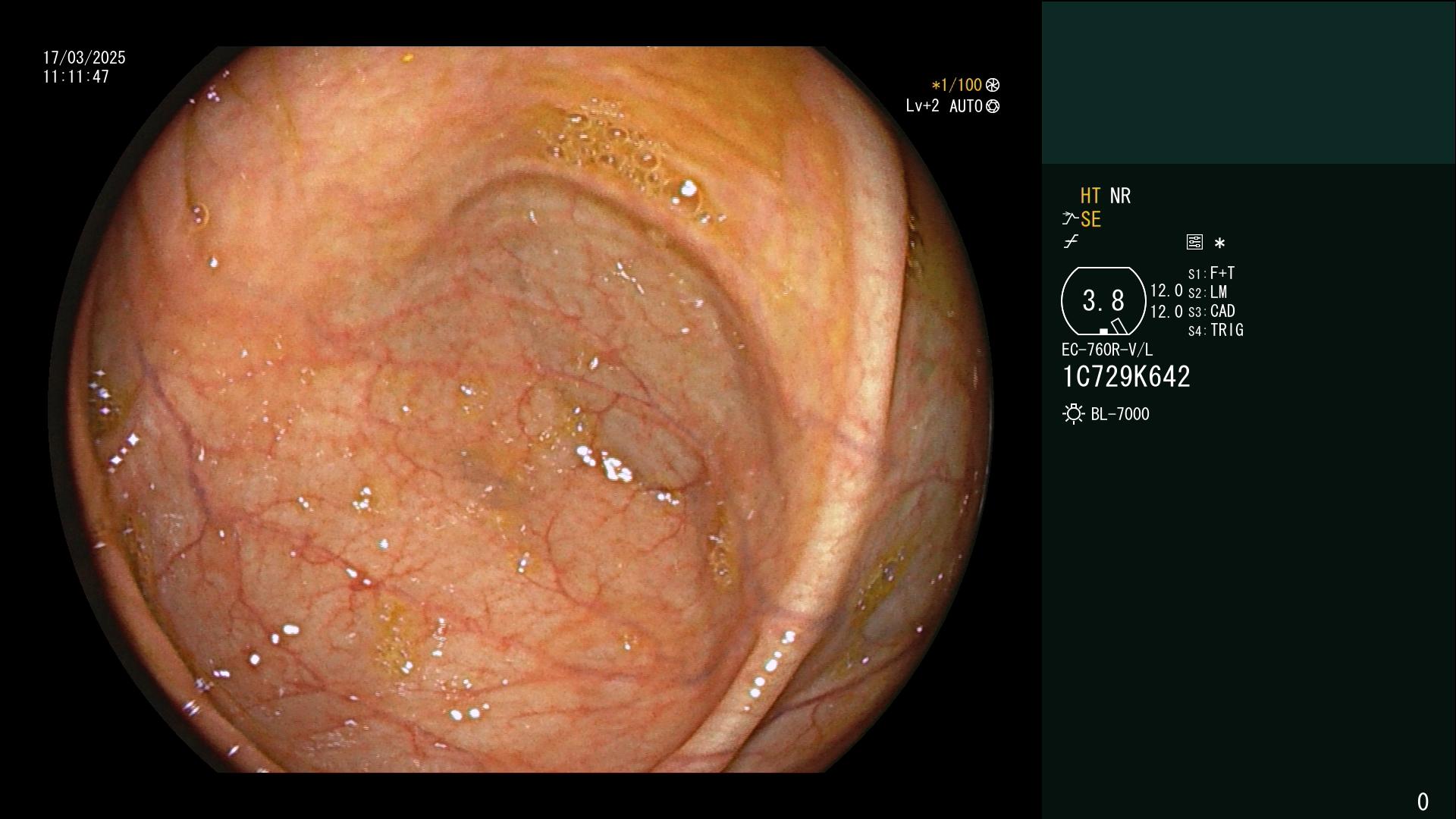Click the SE emphasis label

(1090, 219)
